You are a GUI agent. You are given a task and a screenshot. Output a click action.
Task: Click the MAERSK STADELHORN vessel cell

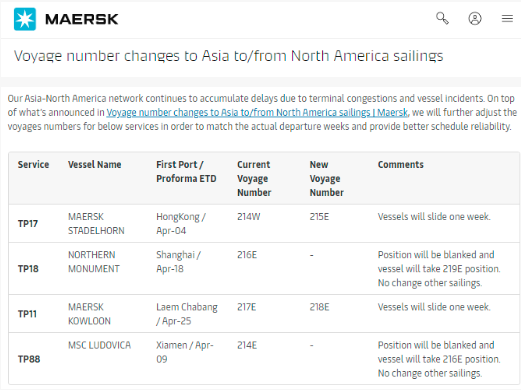point(96,224)
